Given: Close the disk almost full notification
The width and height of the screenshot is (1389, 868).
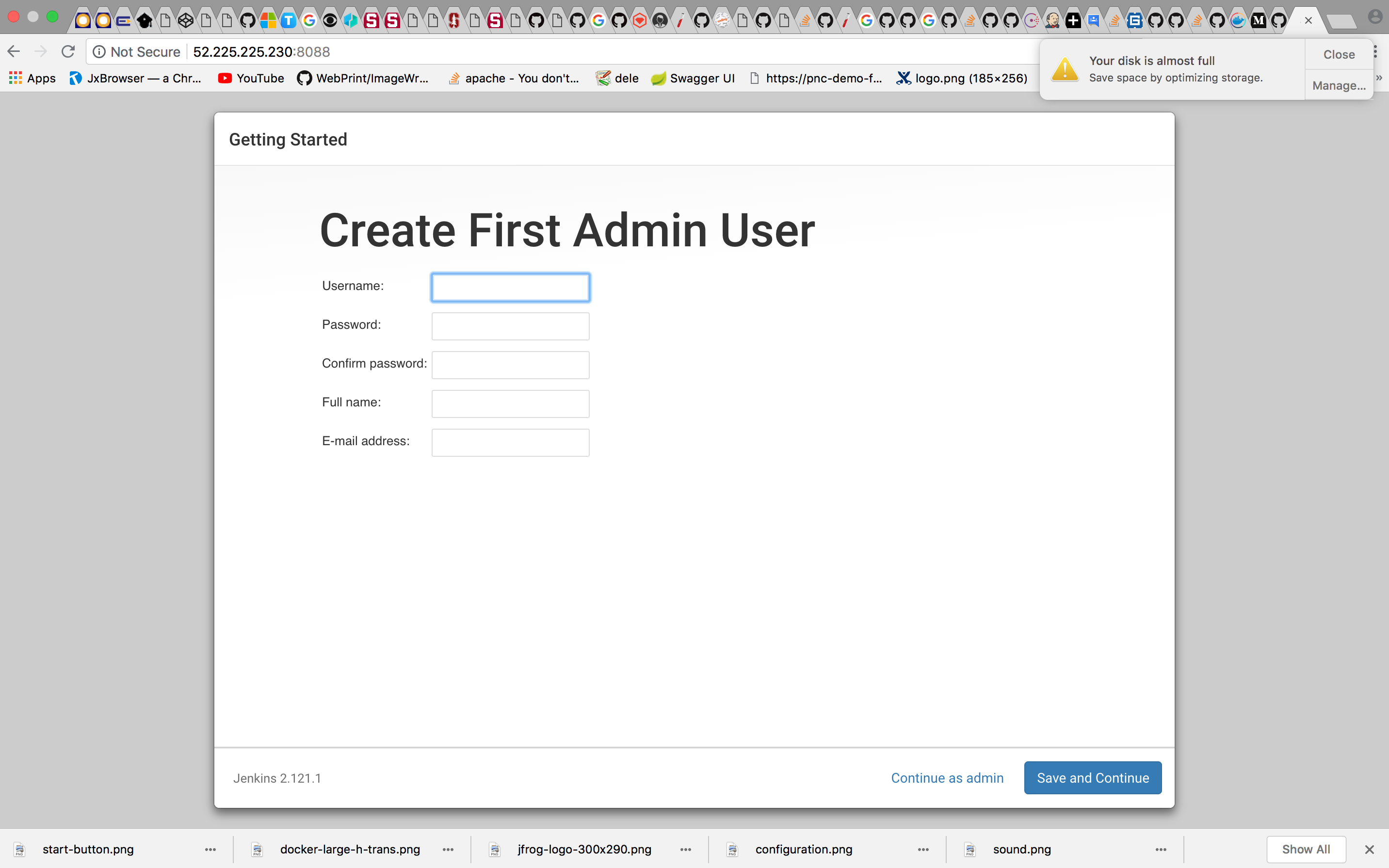Looking at the screenshot, I should point(1339,54).
